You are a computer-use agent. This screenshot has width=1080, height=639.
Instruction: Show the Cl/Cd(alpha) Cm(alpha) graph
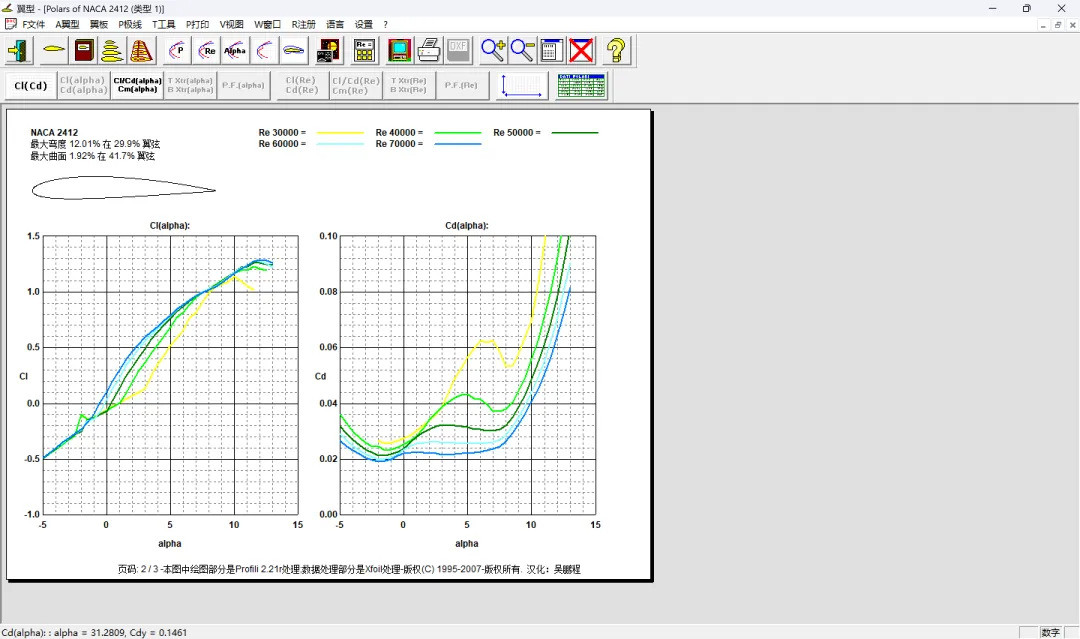(x=137, y=85)
